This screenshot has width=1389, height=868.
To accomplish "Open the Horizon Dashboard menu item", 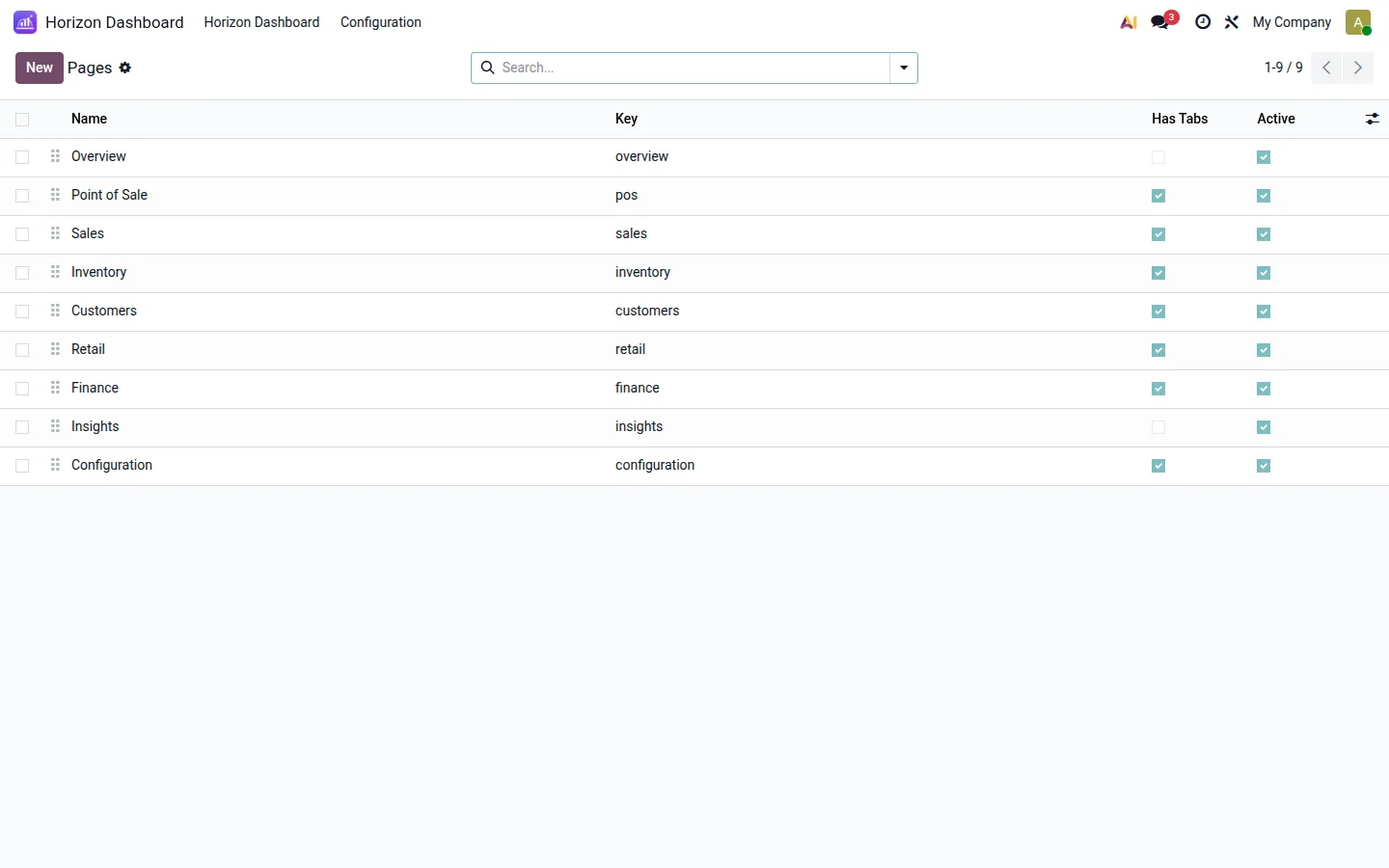I will [x=261, y=22].
